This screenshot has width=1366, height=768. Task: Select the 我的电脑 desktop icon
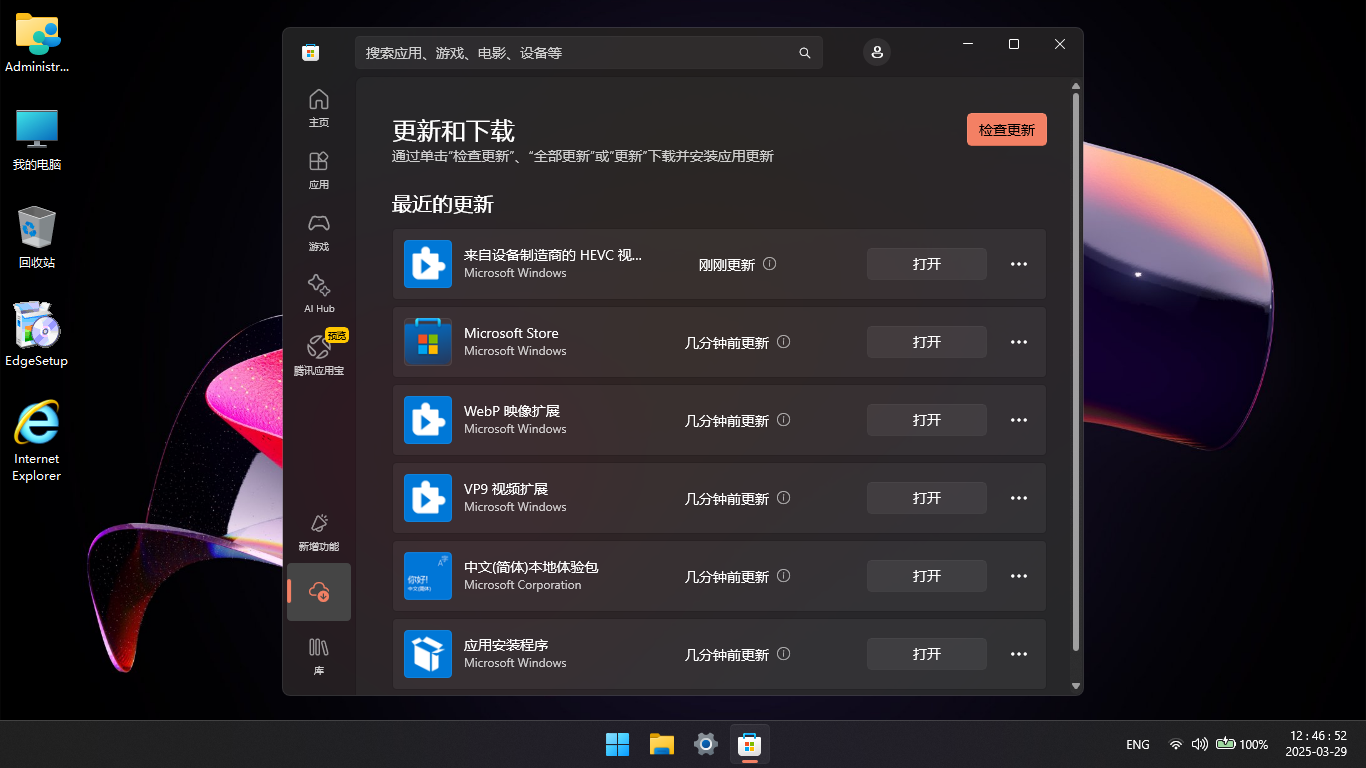(37, 140)
